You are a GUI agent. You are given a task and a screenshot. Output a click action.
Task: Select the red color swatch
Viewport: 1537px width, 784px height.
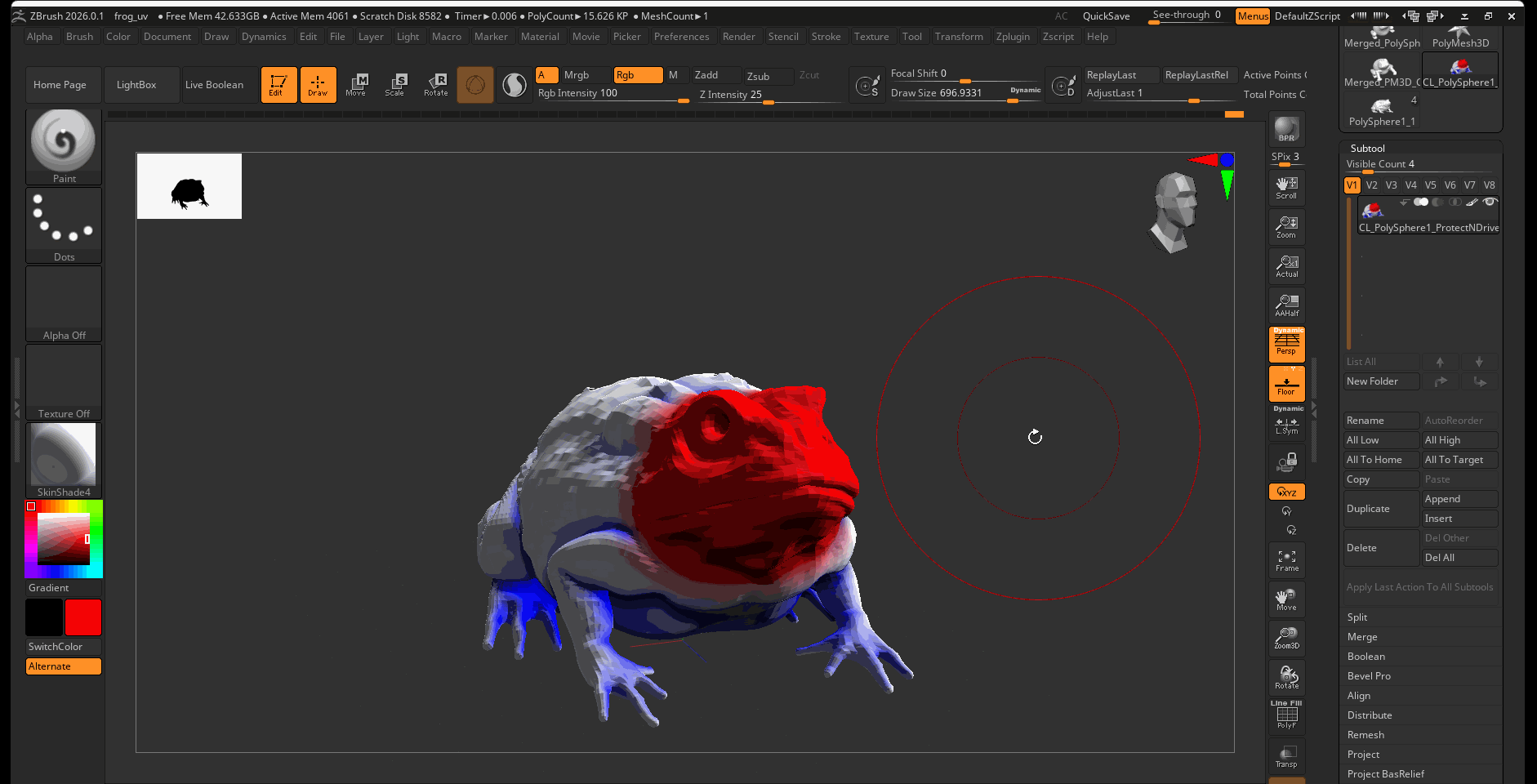83,617
